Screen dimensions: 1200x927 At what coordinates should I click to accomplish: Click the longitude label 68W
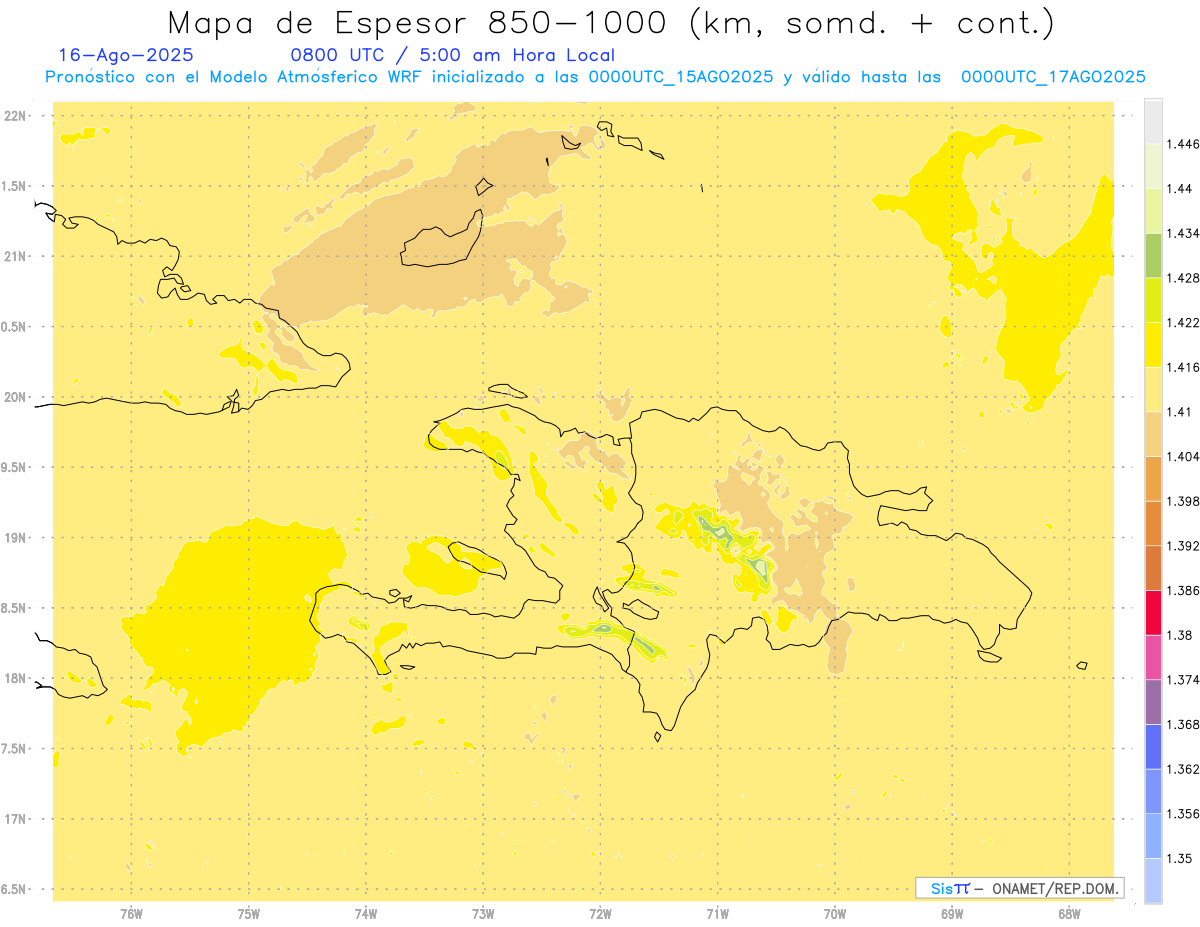point(1069,914)
